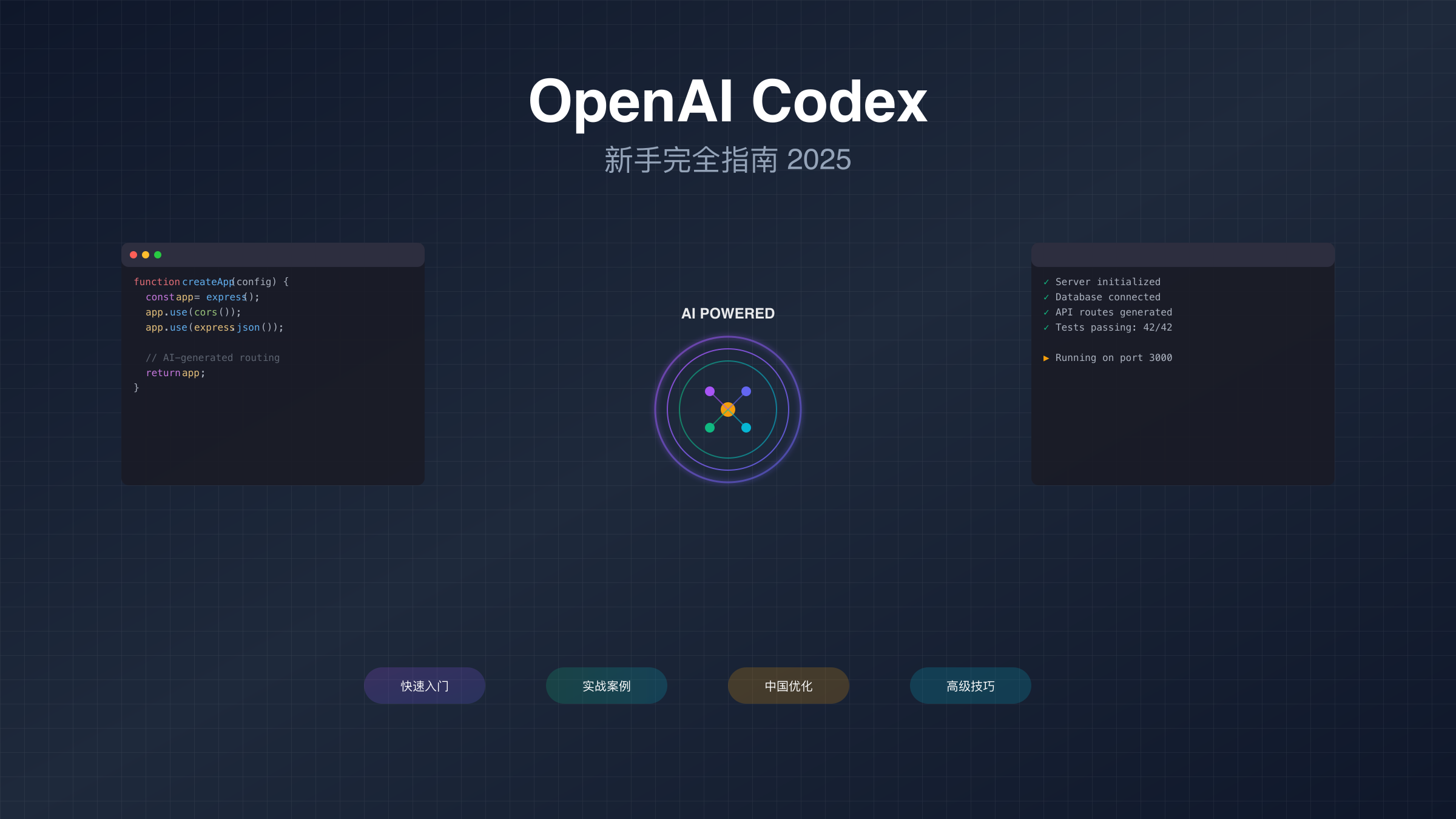Click the 'return app;' code line
Image resolution: width=1456 pixels, height=819 pixels.
click(x=175, y=373)
